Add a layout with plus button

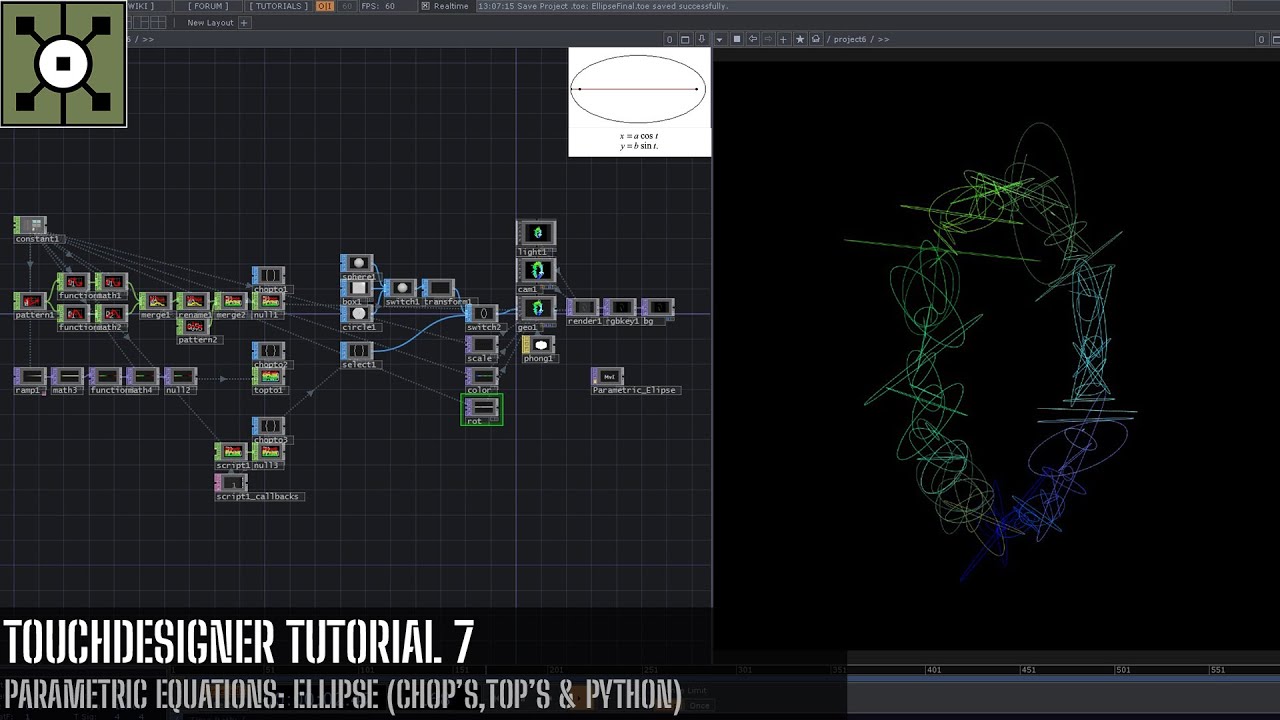[x=243, y=22]
